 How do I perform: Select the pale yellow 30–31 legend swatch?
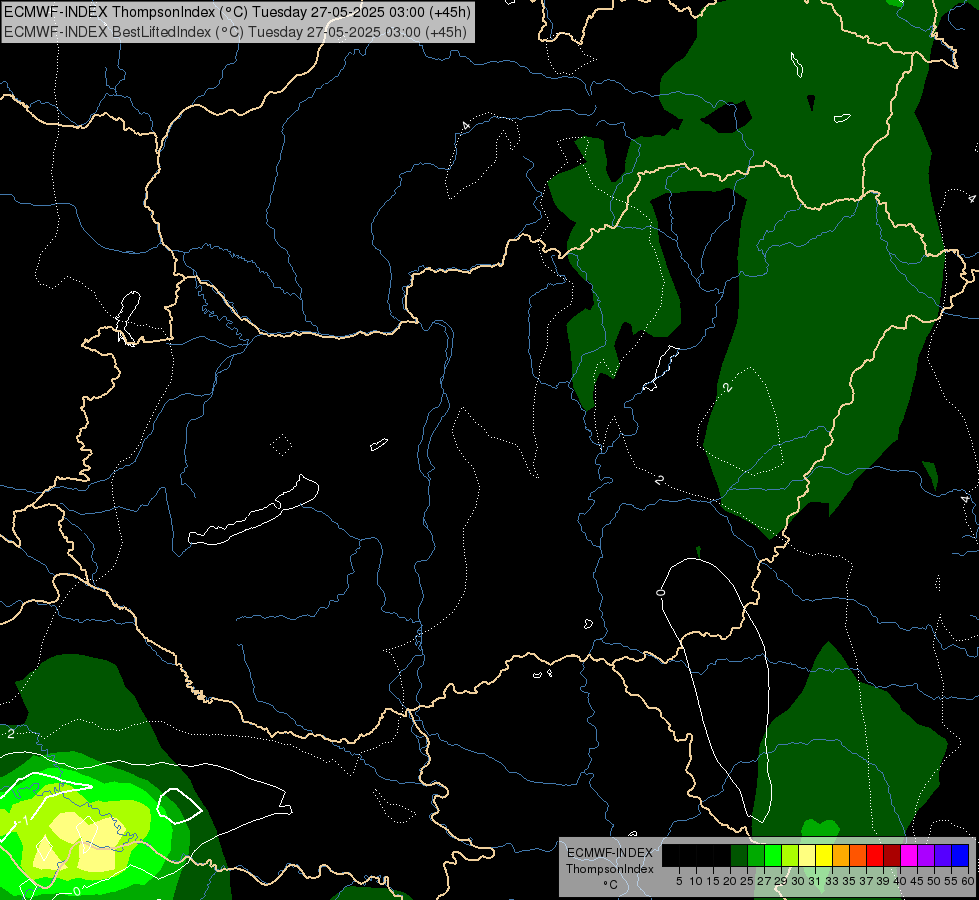[x=807, y=855]
